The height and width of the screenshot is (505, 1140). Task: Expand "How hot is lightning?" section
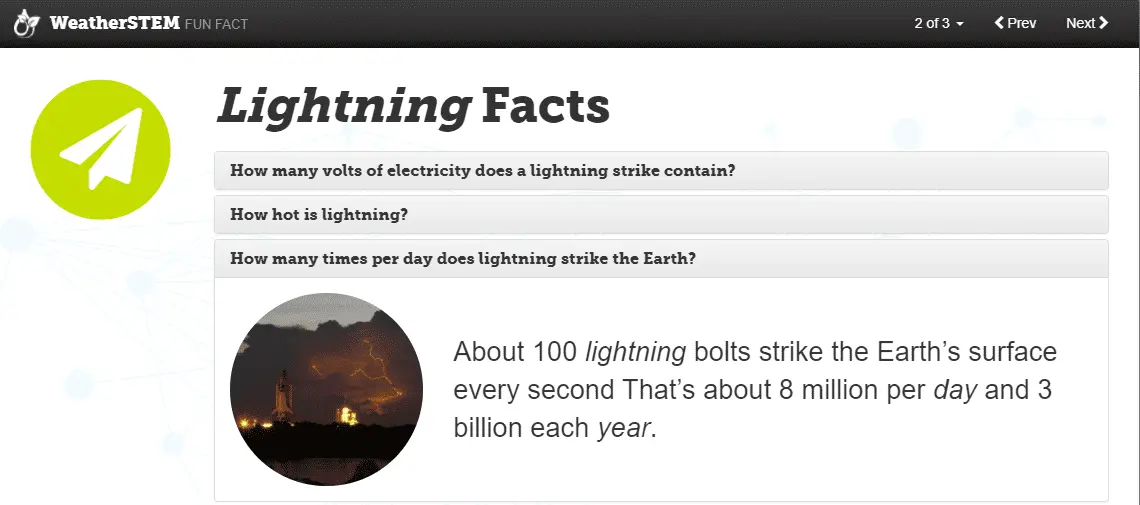[x=319, y=214]
